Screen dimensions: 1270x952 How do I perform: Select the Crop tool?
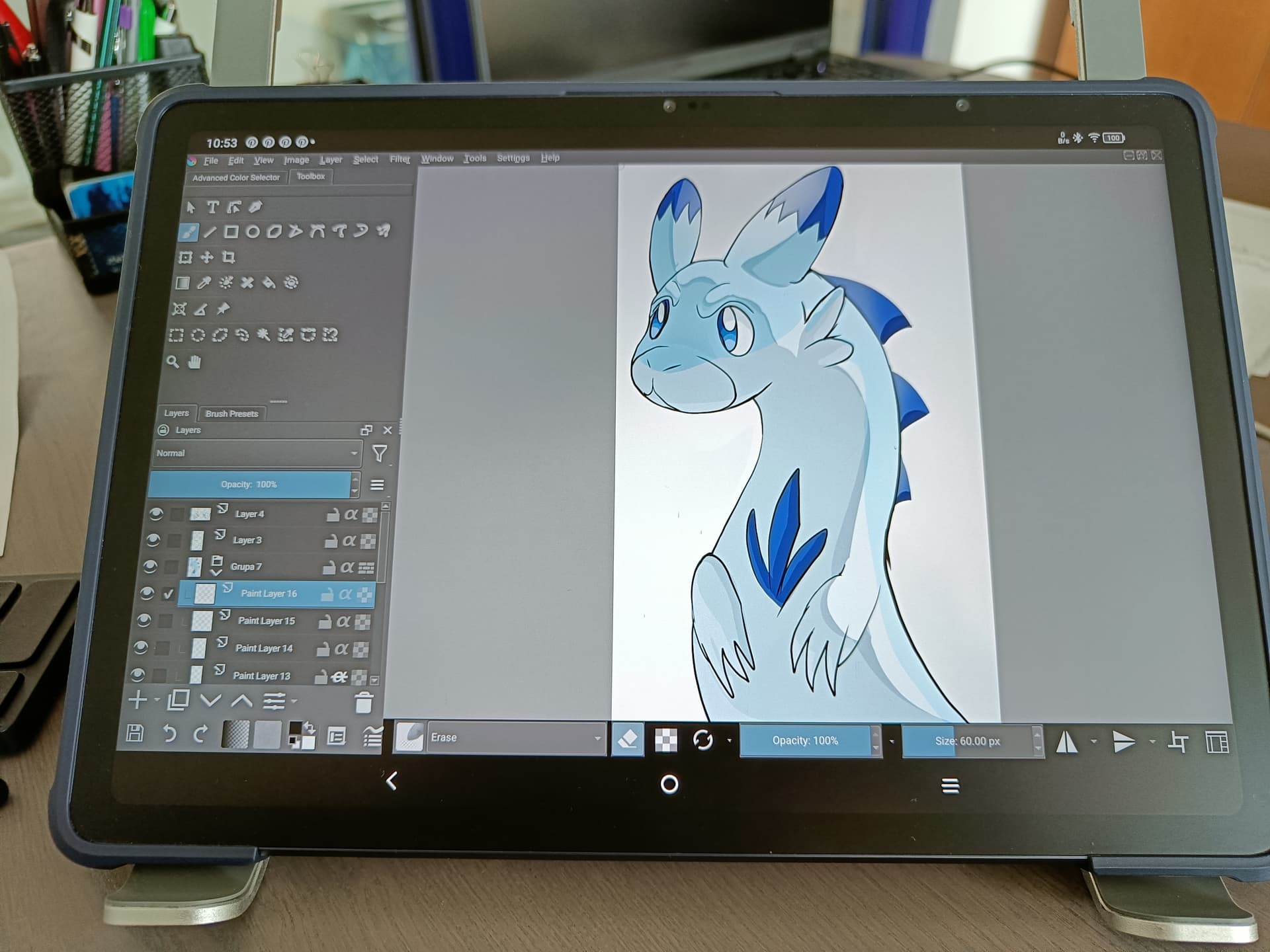tap(229, 257)
